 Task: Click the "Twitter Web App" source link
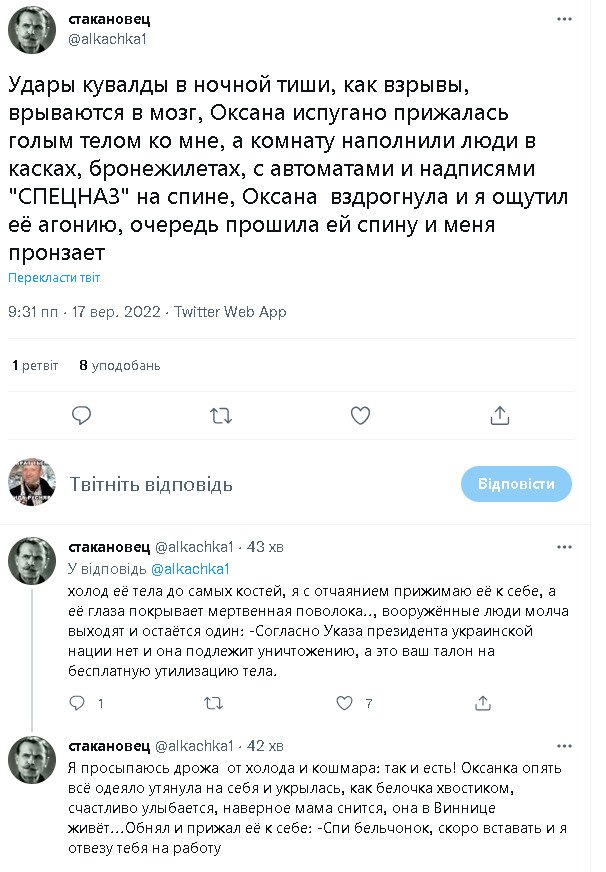pyautogui.click(x=230, y=312)
